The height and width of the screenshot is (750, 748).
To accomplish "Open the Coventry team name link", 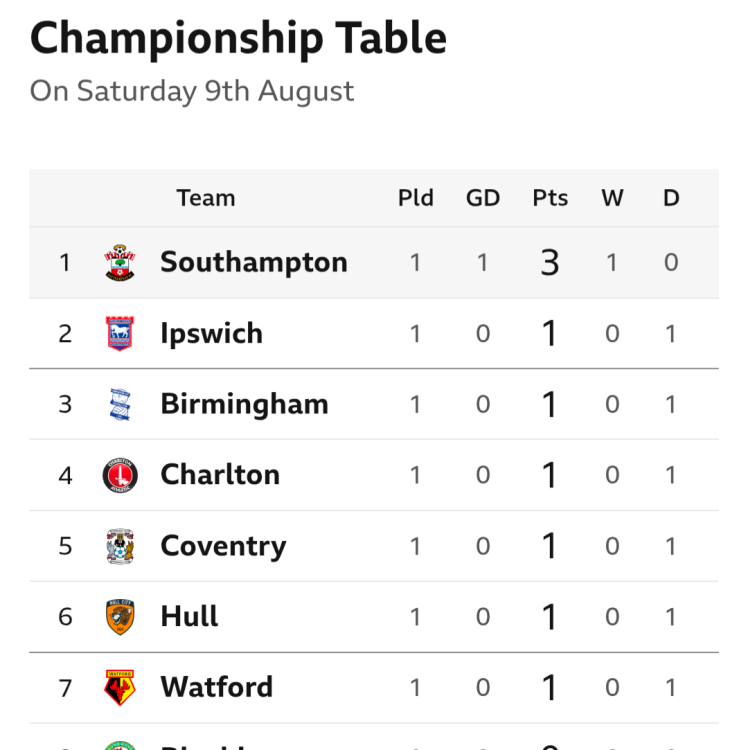I will (x=223, y=546).
